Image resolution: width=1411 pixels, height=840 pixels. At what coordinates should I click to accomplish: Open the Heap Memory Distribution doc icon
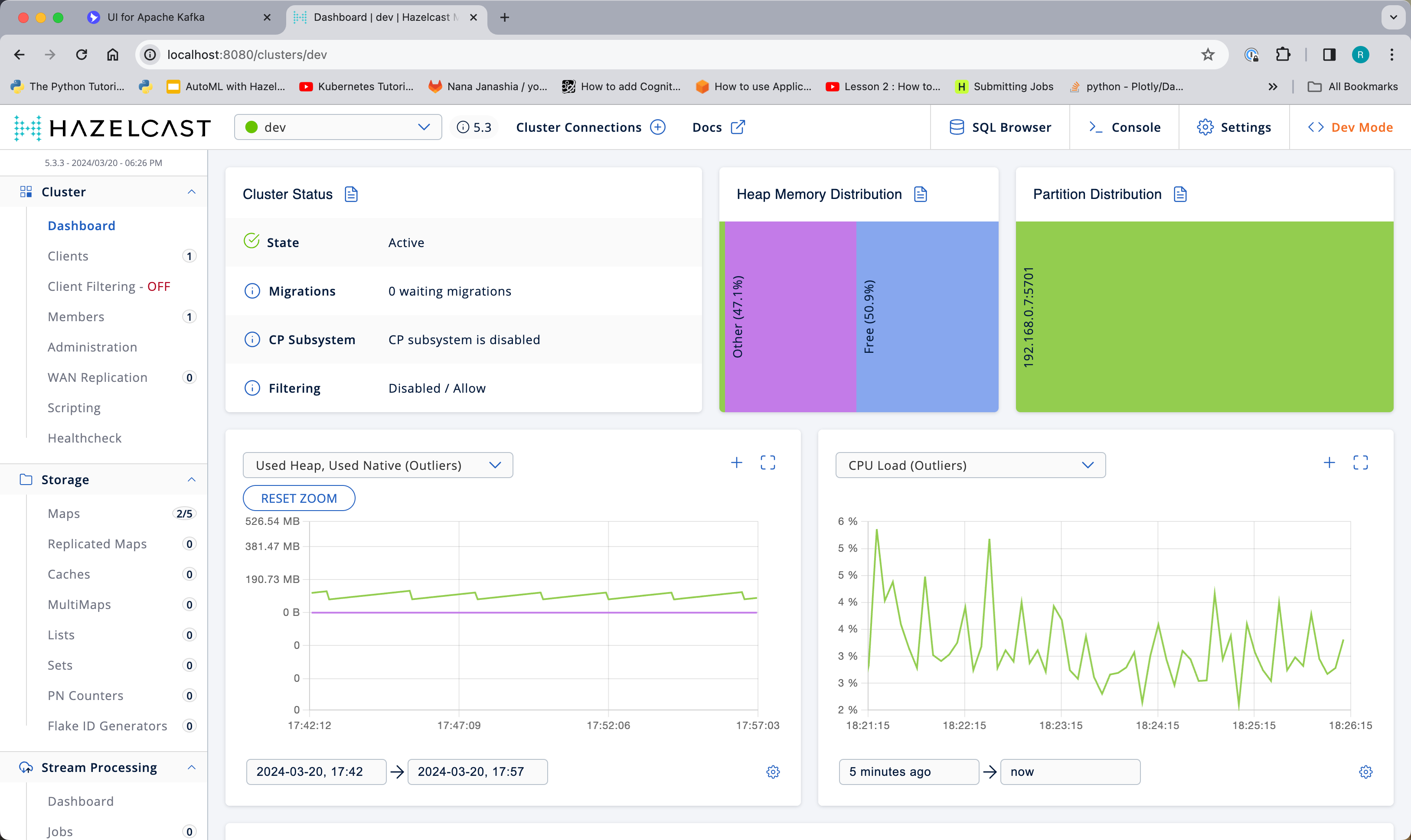pos(921,194)
